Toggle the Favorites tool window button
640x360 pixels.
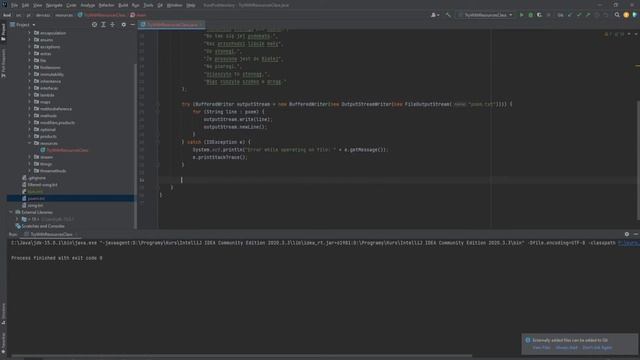click(x=3, y=343)
